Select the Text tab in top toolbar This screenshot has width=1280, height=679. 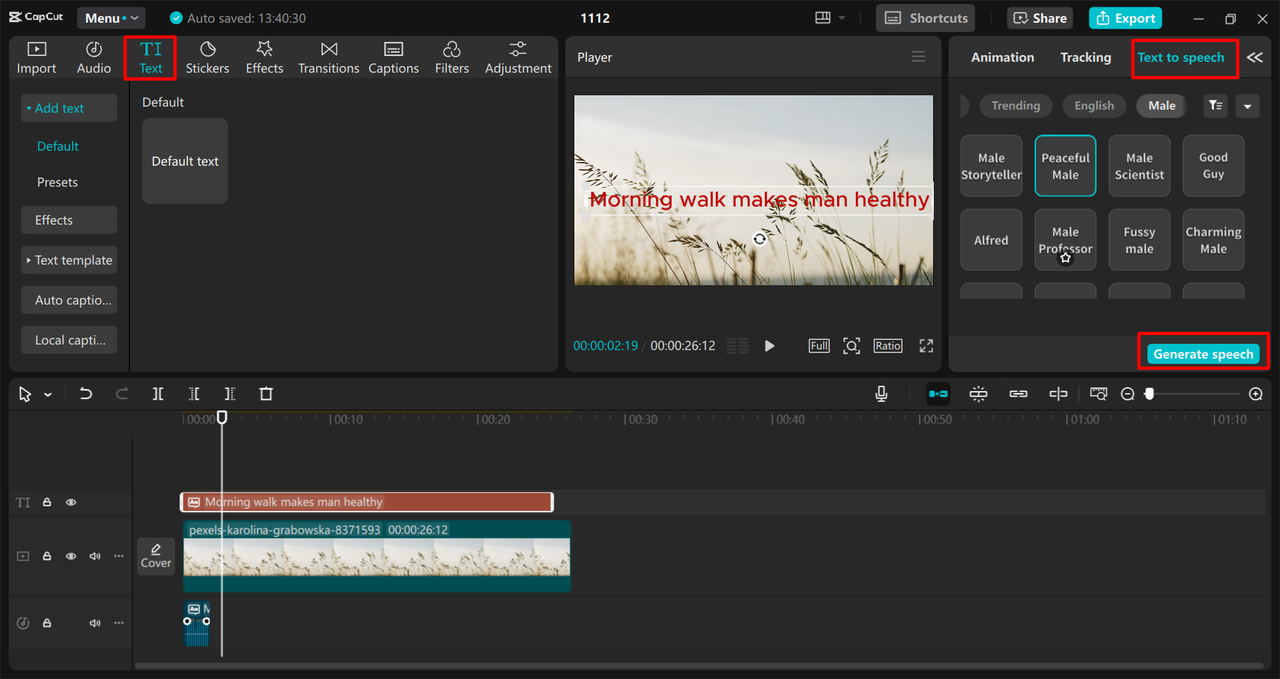151,58
